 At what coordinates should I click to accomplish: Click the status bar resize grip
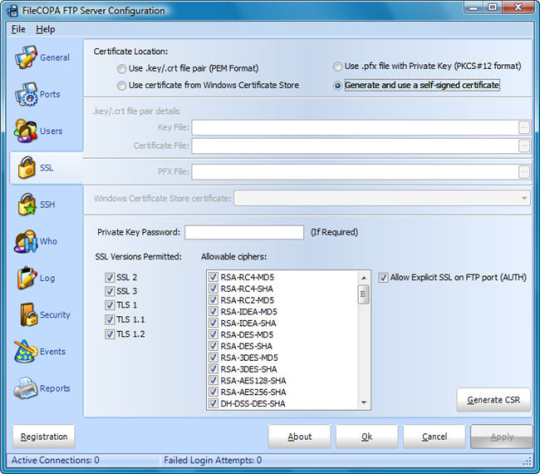[x=528, y=461]
